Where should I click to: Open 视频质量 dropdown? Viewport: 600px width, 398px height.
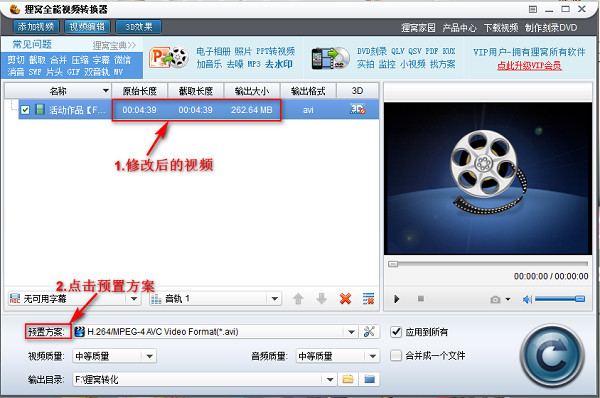click(149, 356)
